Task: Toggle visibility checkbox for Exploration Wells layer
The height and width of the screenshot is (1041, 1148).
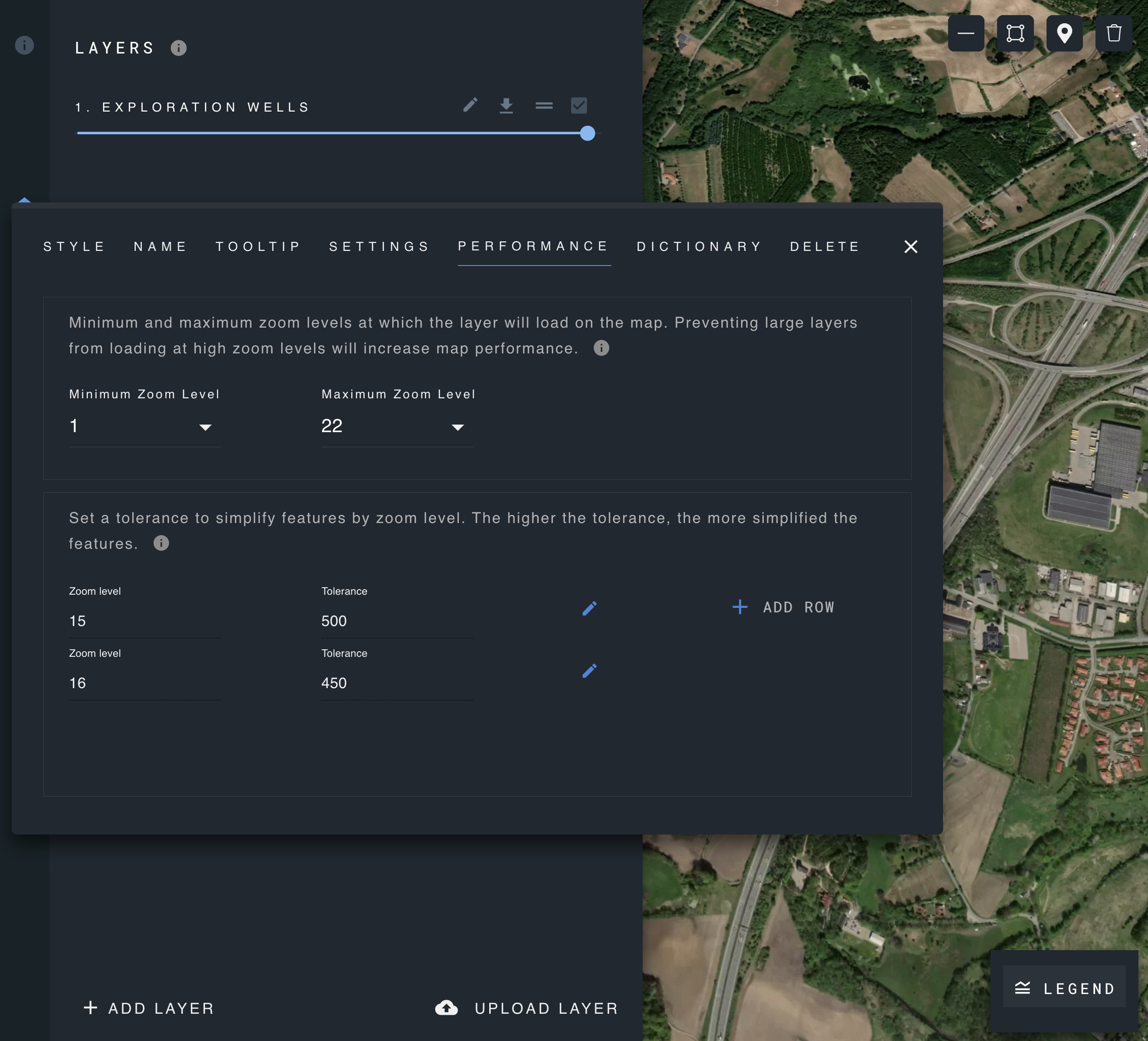Action: point(579,106)
